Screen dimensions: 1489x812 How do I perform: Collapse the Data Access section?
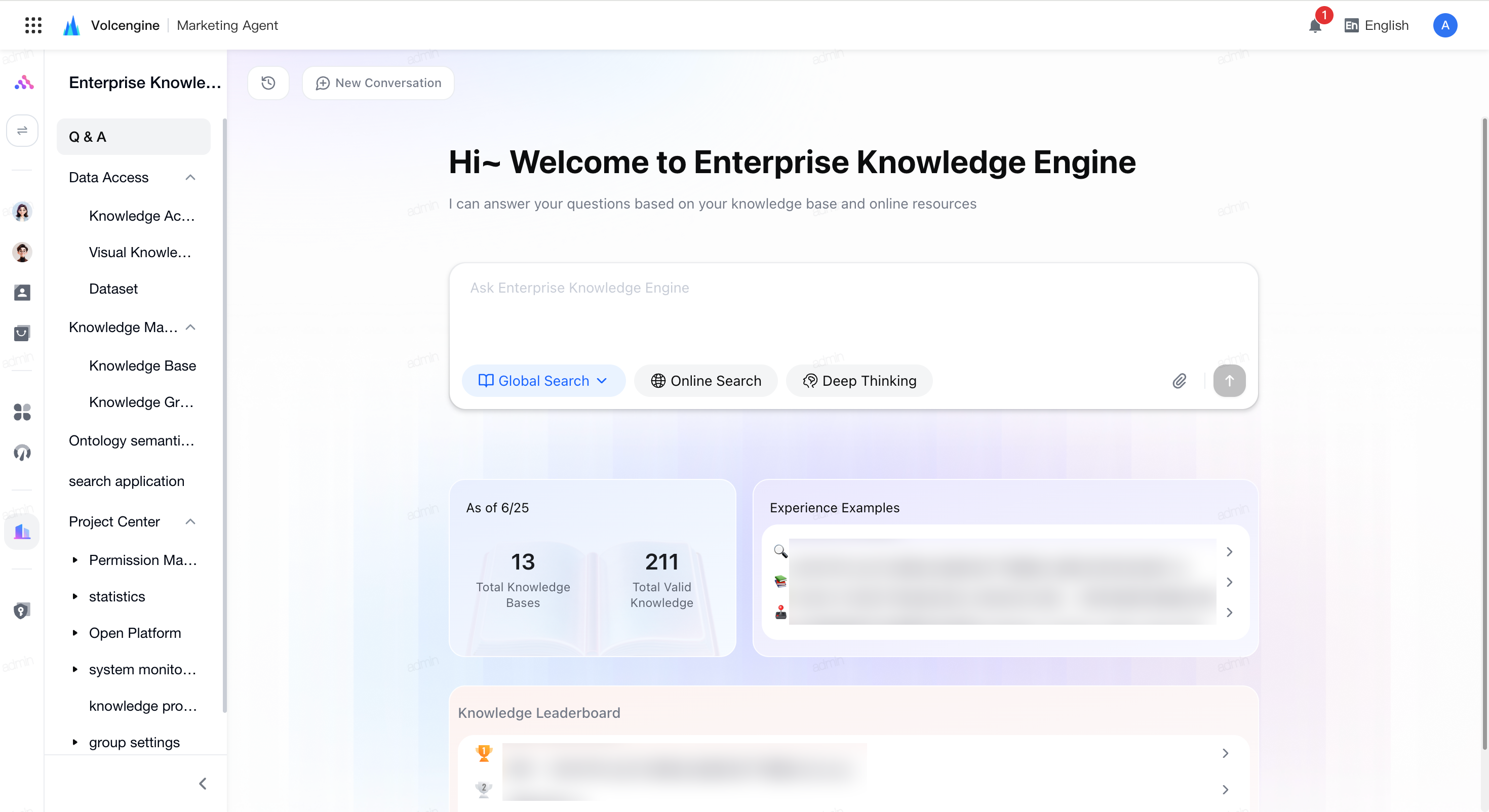point(190,177)
